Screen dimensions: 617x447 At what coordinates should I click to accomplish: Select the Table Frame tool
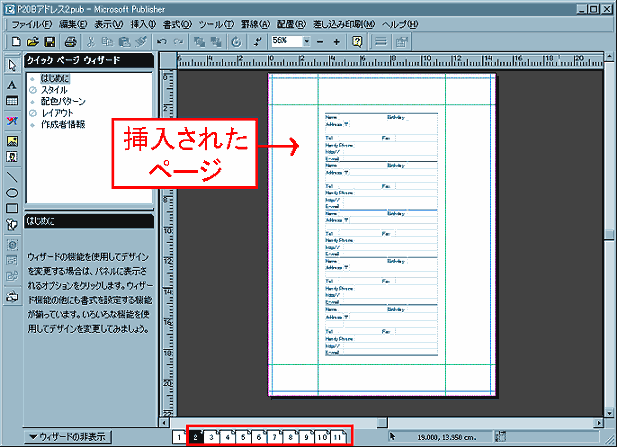tap(12, 102)
